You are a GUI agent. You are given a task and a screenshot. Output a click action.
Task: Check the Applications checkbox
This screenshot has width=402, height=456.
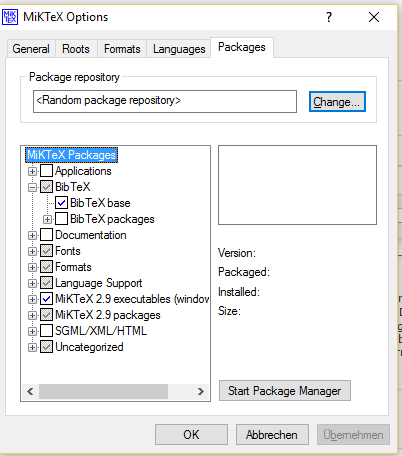[x=46, y=171]
